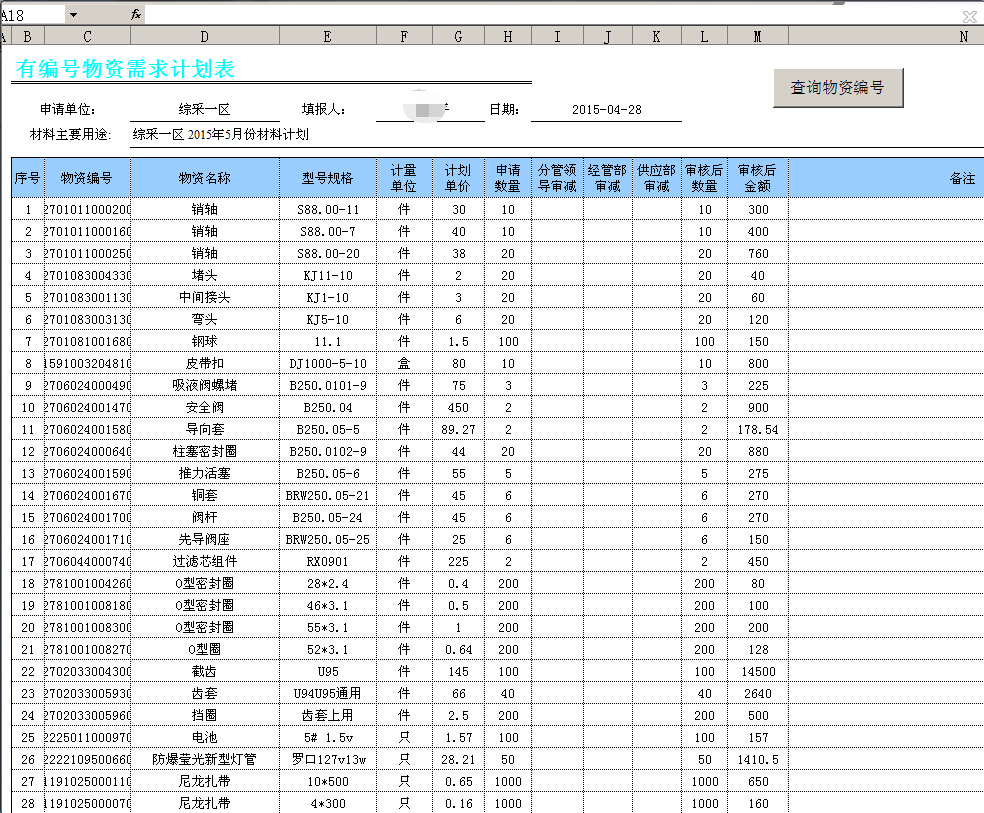The width and height of the screenshot is (984, 813).
Task: Click the fx insert function icon
Action: [136, 15]
